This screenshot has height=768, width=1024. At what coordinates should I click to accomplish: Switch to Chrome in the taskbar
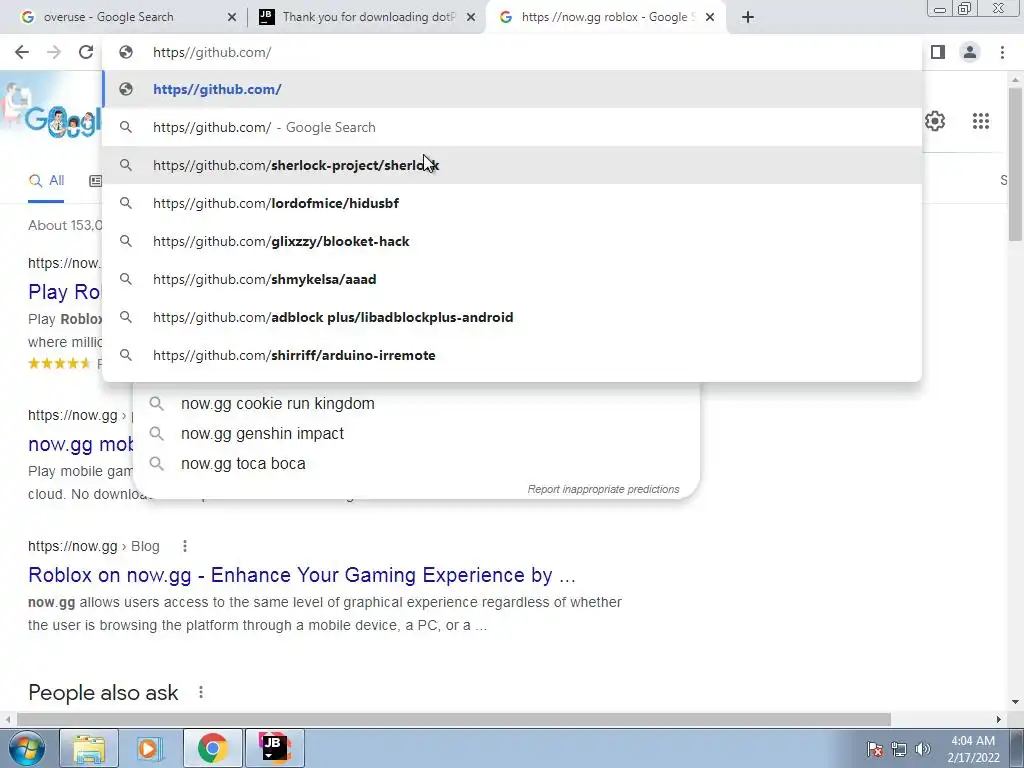[212, 748]
